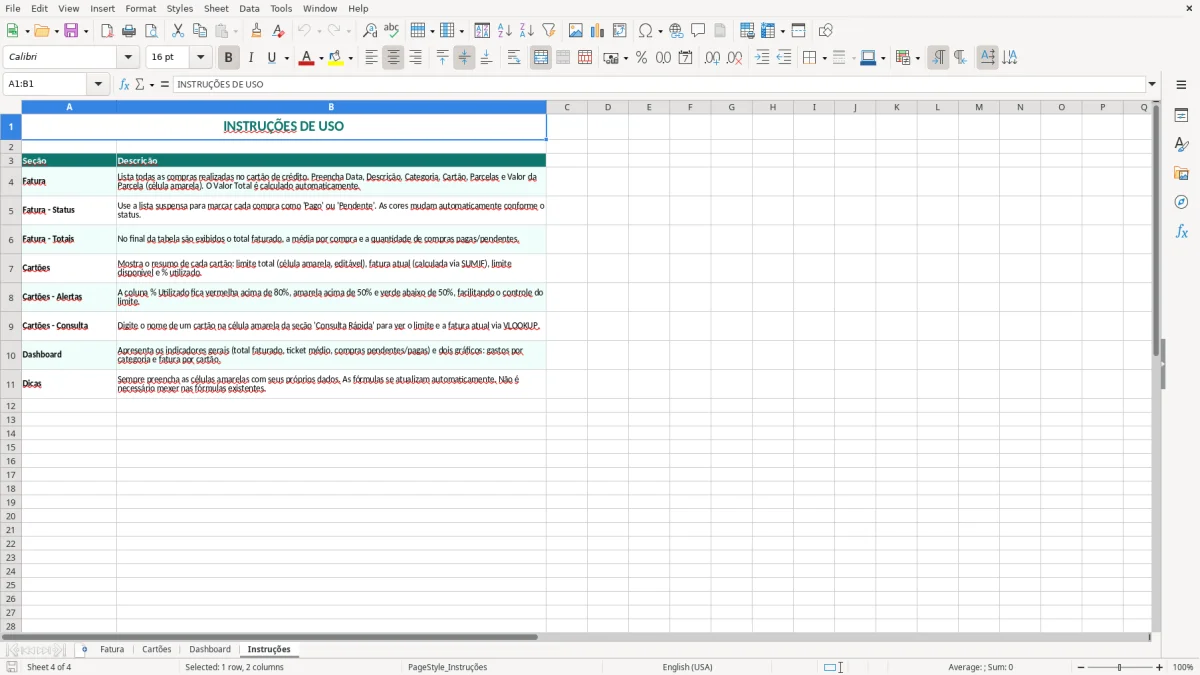Click the Insert Image icon
The image size is (1200, 675).
point(576,31)
